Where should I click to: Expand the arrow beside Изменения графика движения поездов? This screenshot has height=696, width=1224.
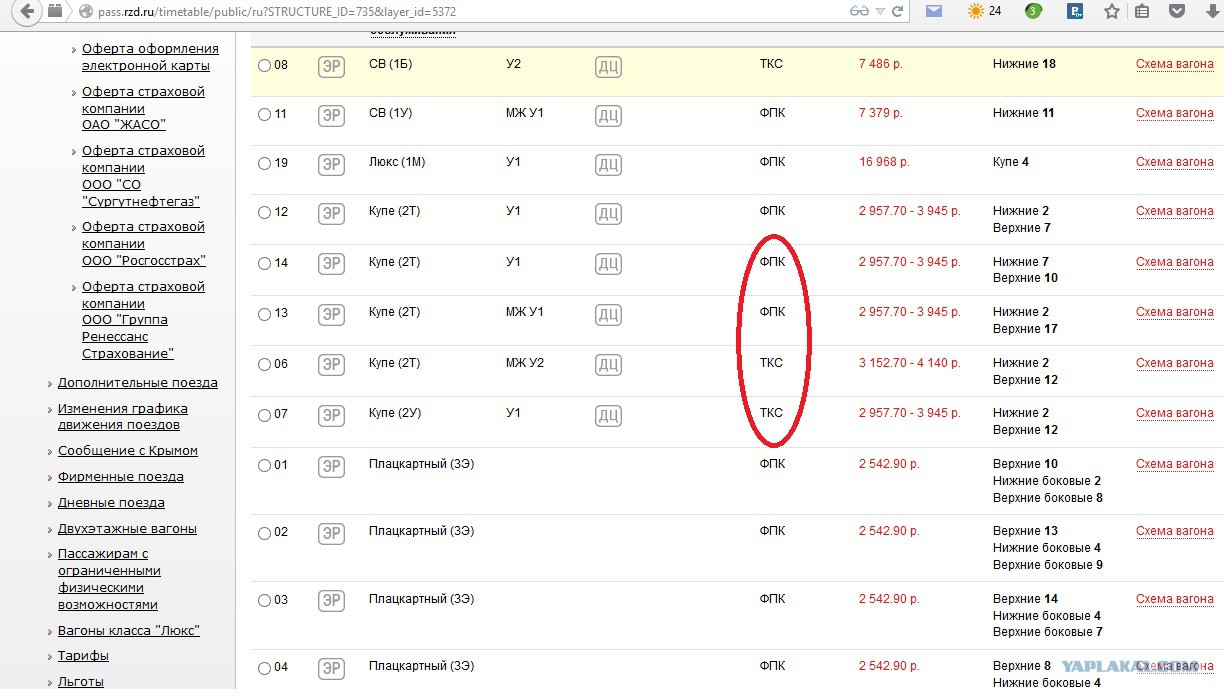50,409
